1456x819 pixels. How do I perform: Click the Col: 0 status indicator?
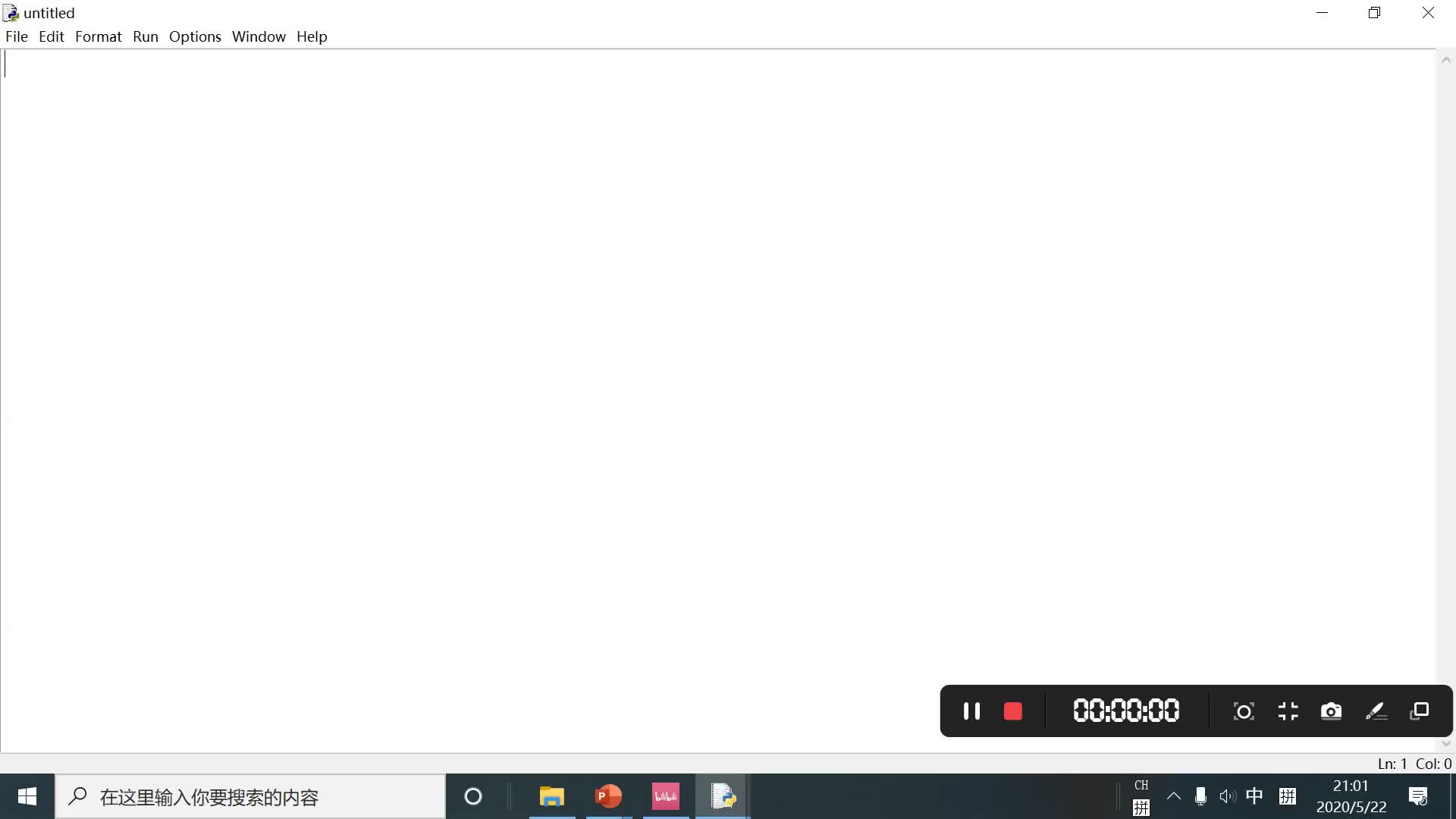1433,764
